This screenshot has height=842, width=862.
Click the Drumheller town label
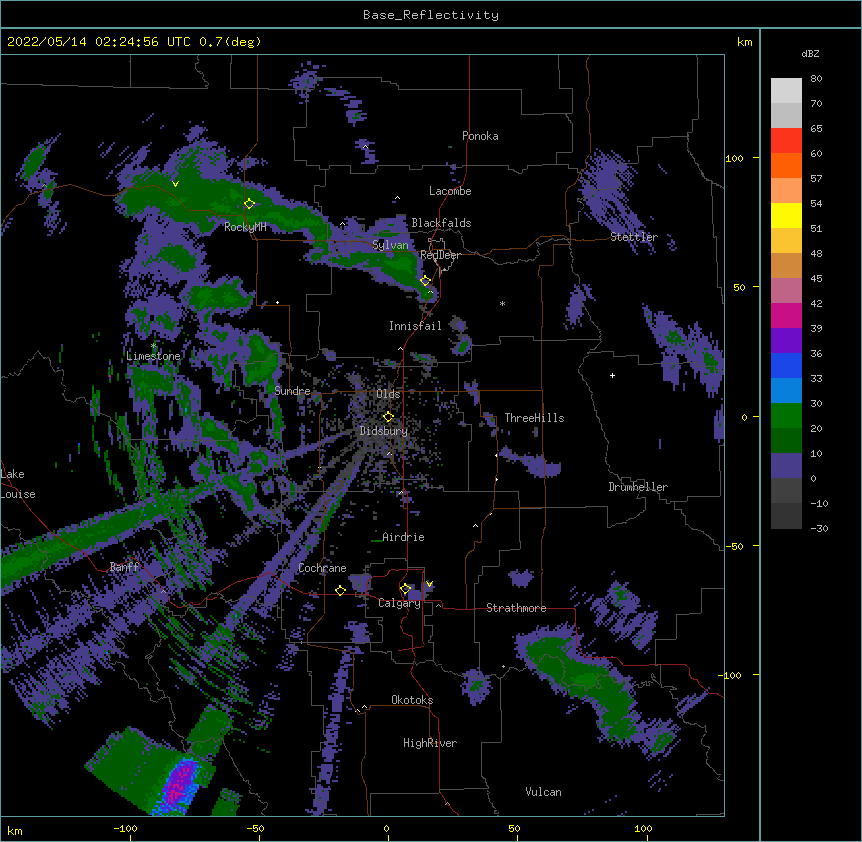pyautogui.click(x=638, y=487)
